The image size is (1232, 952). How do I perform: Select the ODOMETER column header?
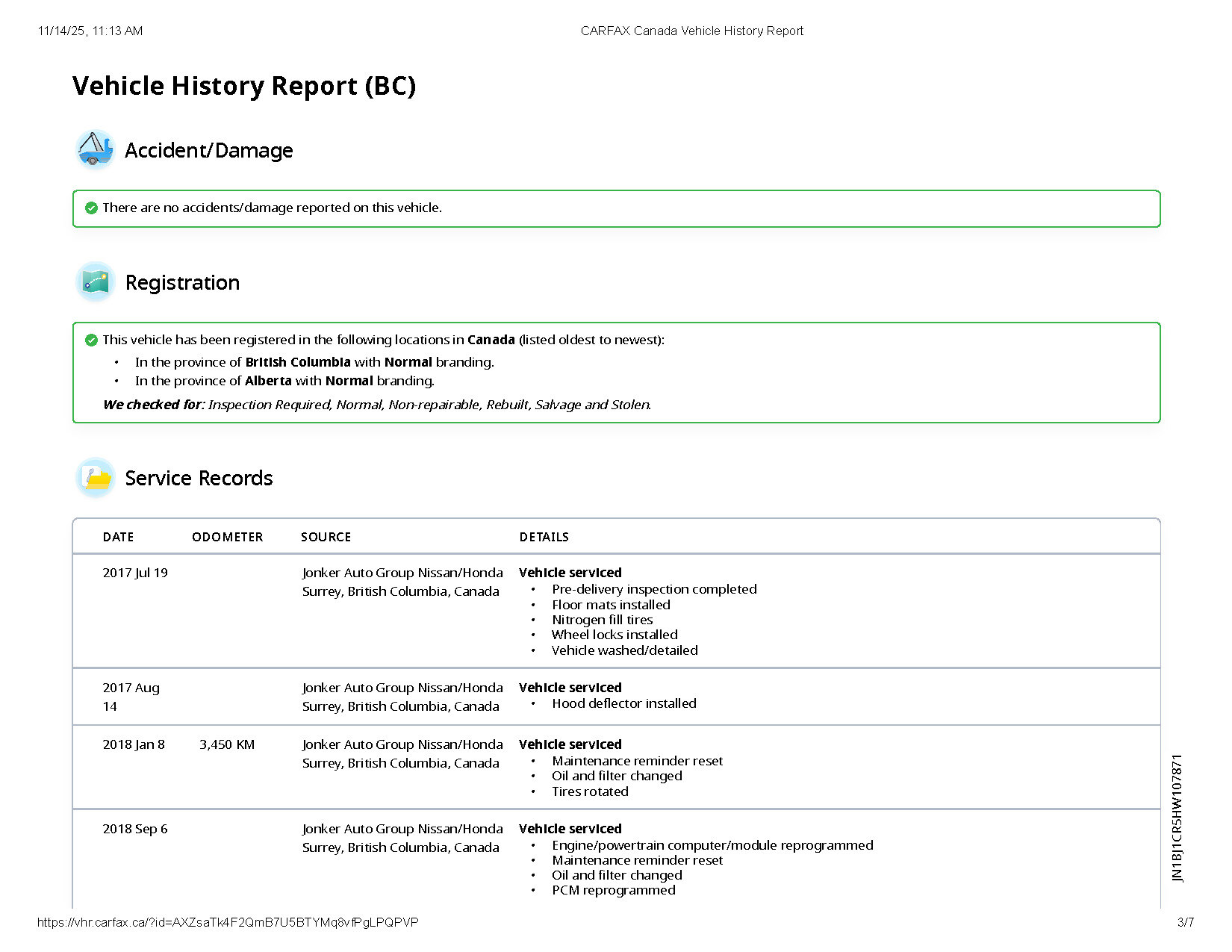pos(227,537)
